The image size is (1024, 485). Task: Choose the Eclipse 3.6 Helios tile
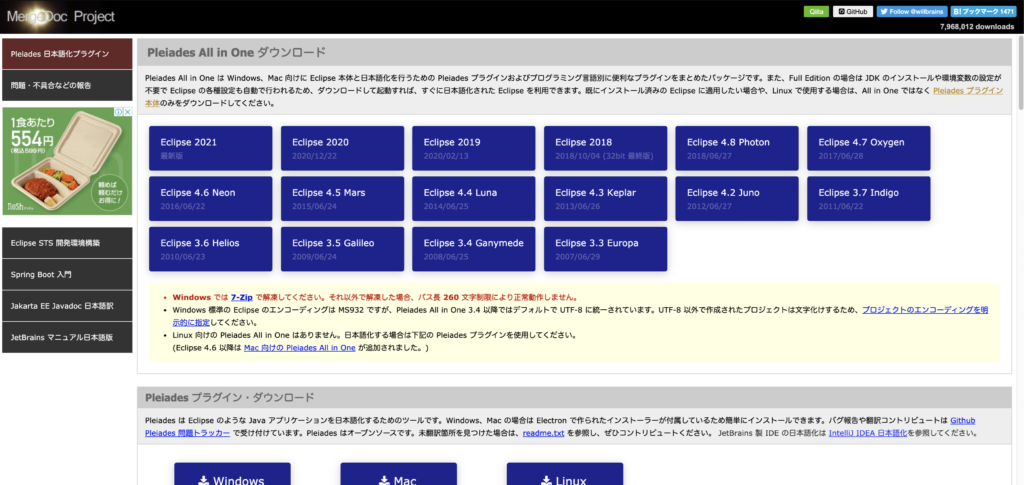tap(210, 249)
